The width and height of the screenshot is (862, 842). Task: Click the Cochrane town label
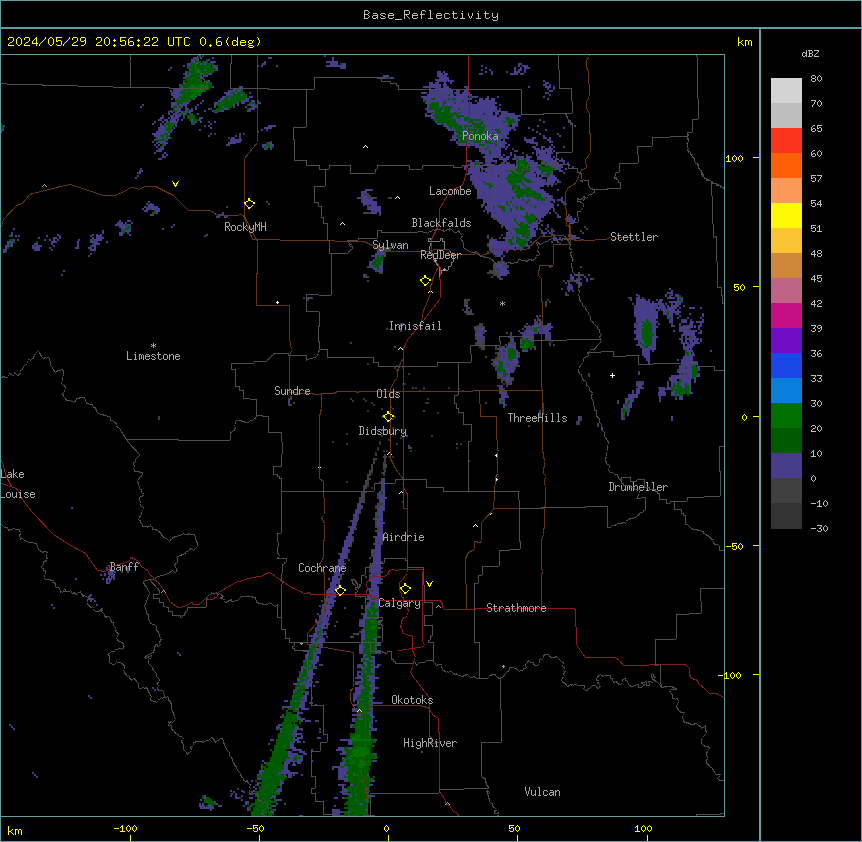click(322, 568)
